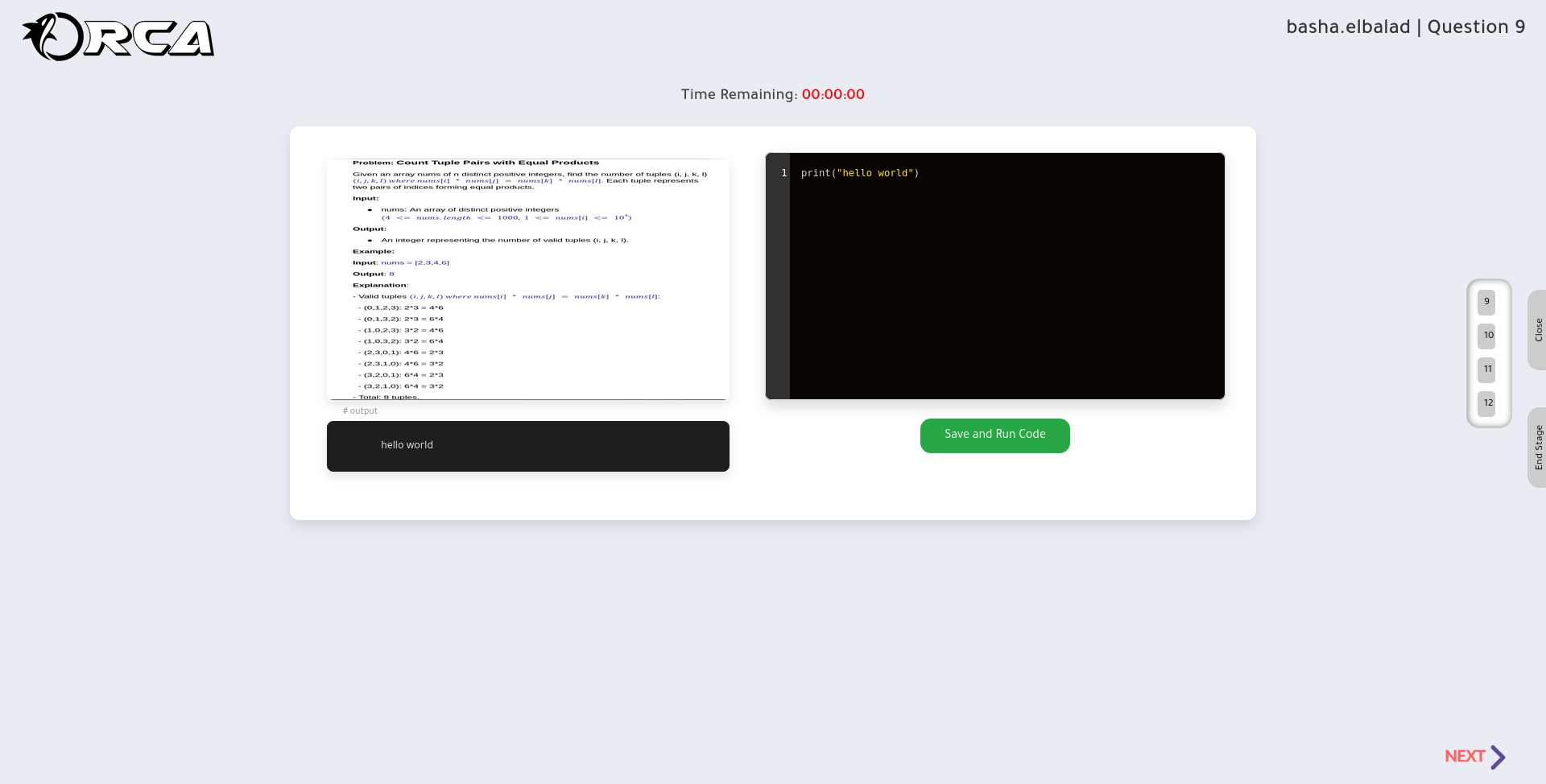
Task: Click the Problem: Count Tuple Pairs title
Action: point(476,163)
